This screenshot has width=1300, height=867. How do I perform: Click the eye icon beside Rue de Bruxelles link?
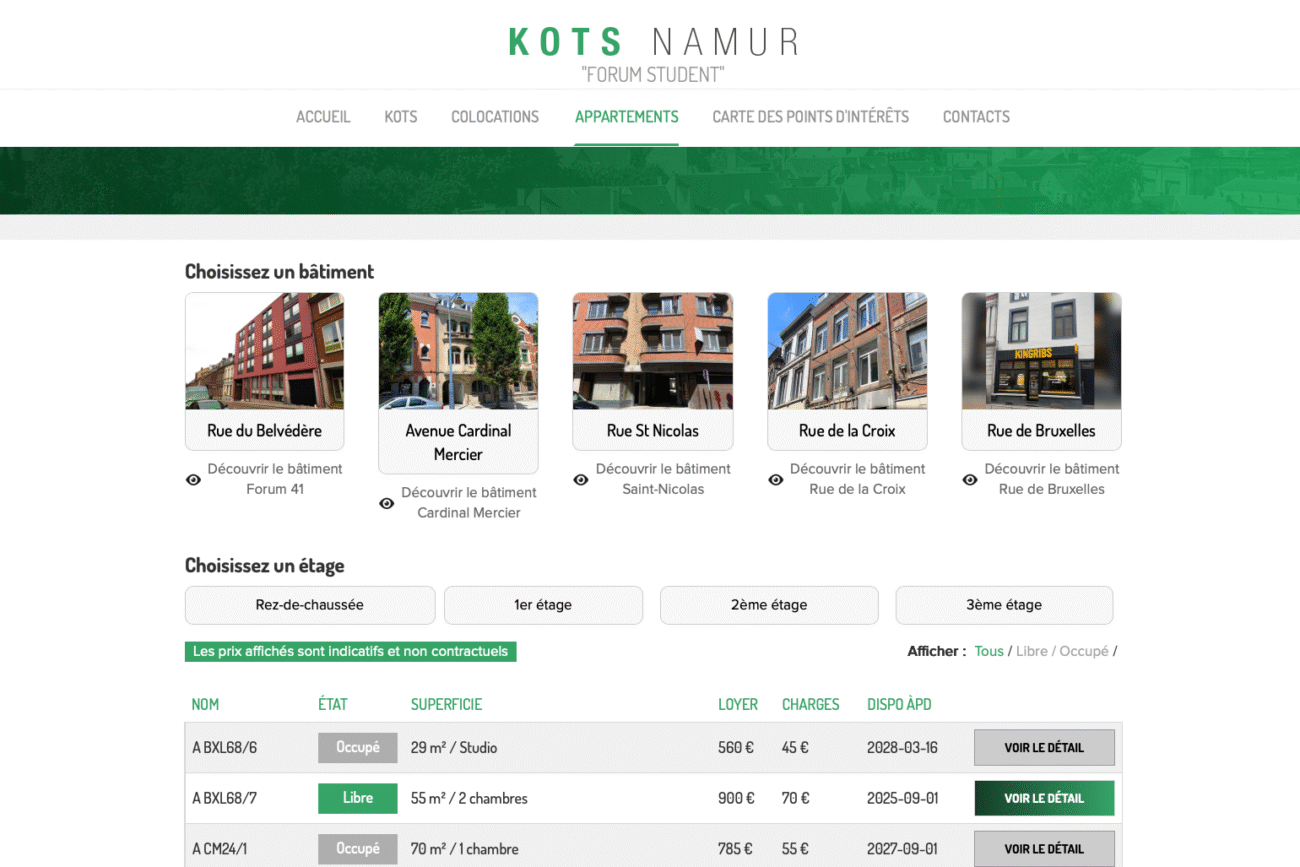(970, 480)
